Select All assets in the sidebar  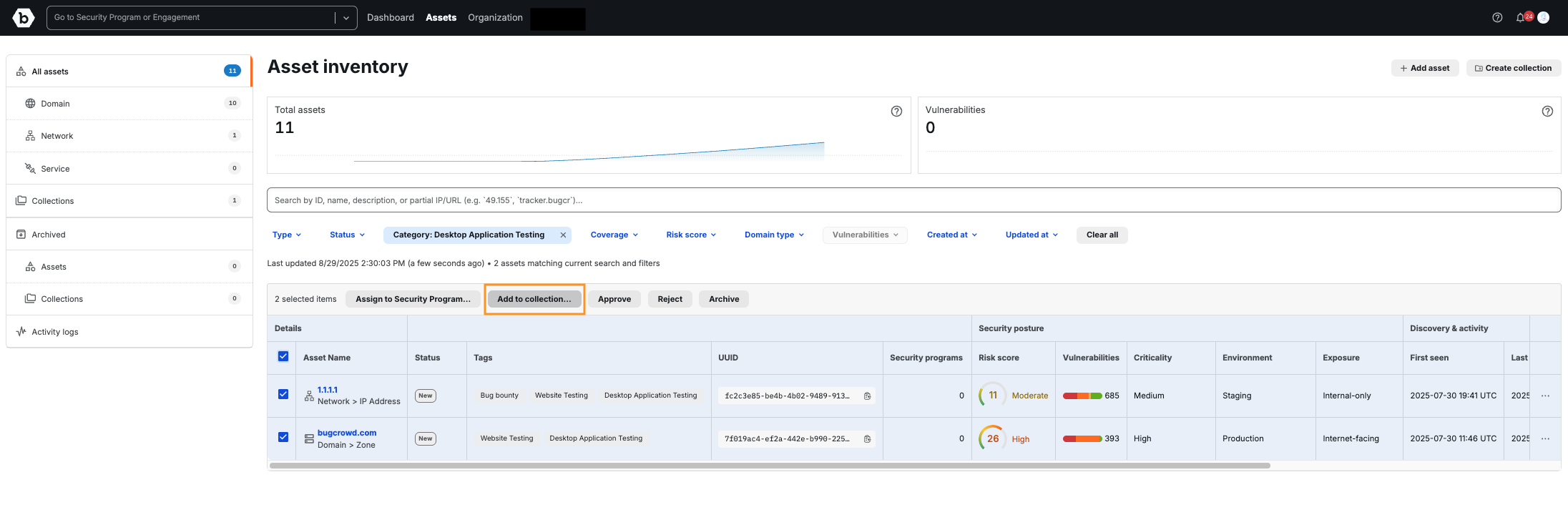pos(129,72)
